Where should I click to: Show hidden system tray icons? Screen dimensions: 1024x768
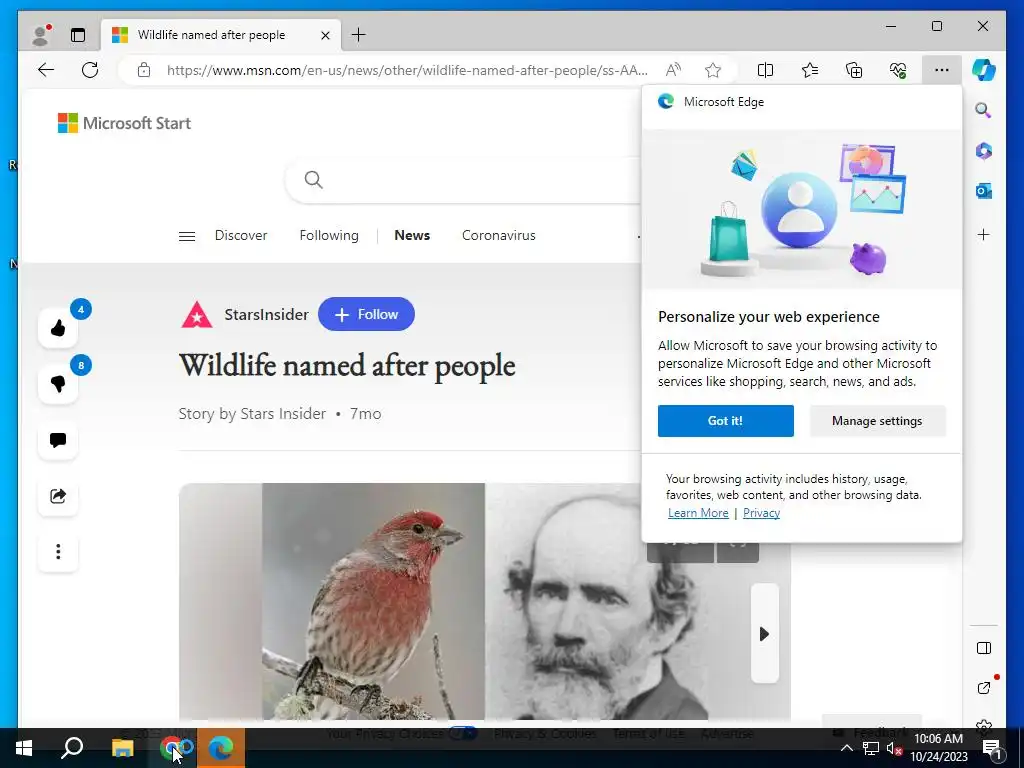846,748
